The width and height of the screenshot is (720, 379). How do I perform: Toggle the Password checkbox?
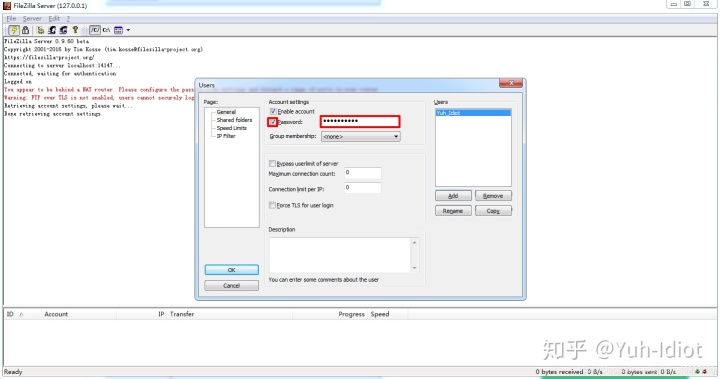(x=273, y=122)
